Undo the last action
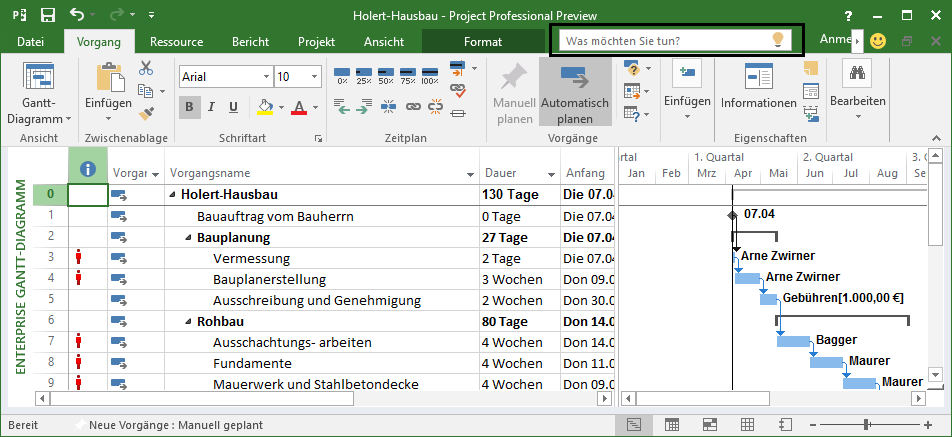The width and height of the screenshot is (952, 437). click(x=77, y=15)
